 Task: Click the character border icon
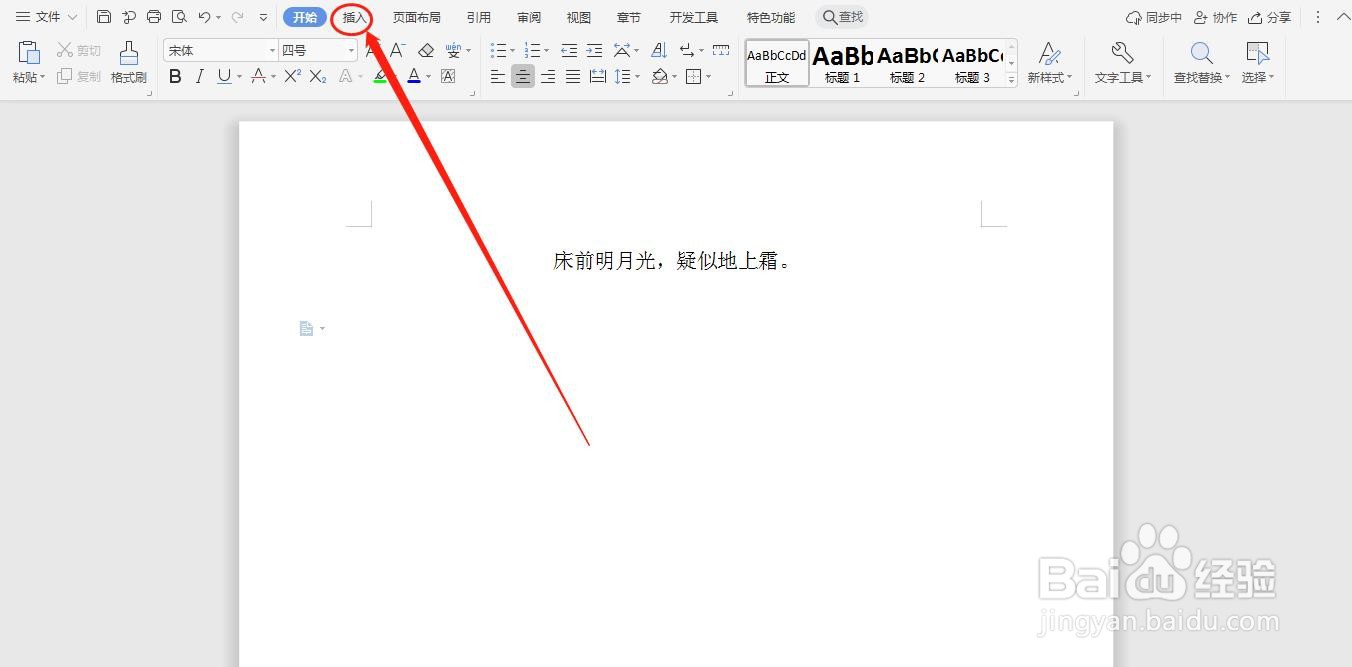coord(448,76)
